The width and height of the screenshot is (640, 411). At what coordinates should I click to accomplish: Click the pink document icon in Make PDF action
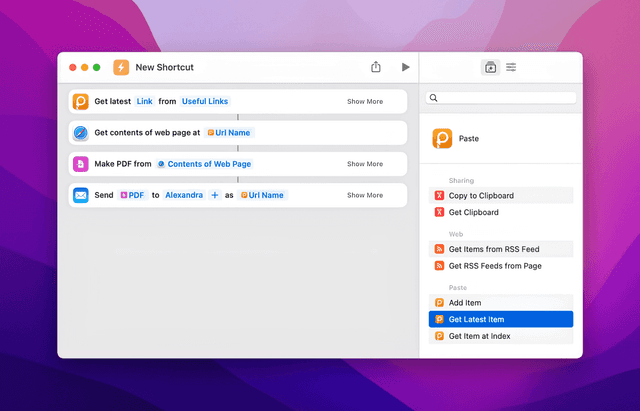(81, 164)
